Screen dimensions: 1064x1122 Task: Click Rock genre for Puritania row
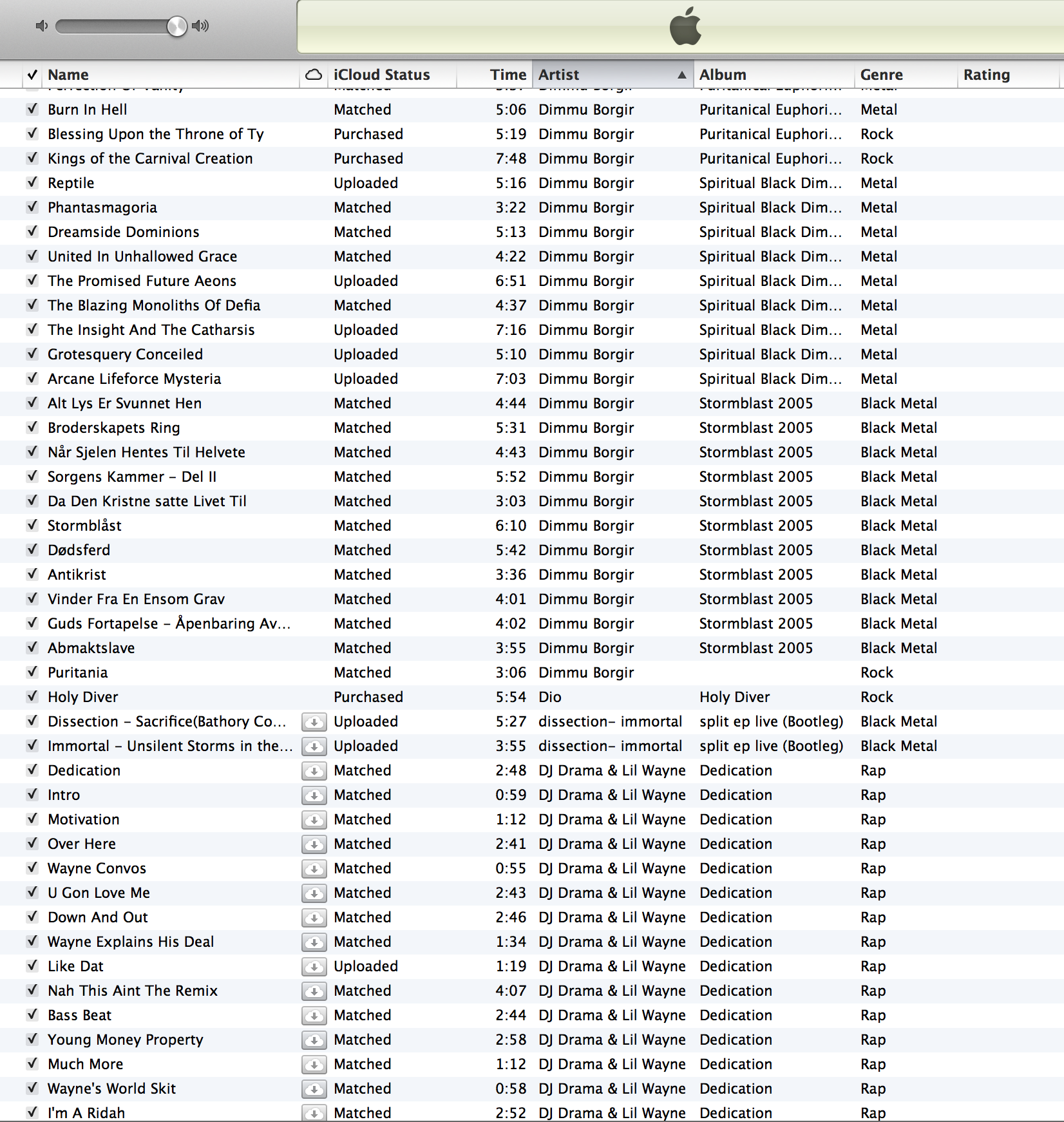[x=877, y=672]
